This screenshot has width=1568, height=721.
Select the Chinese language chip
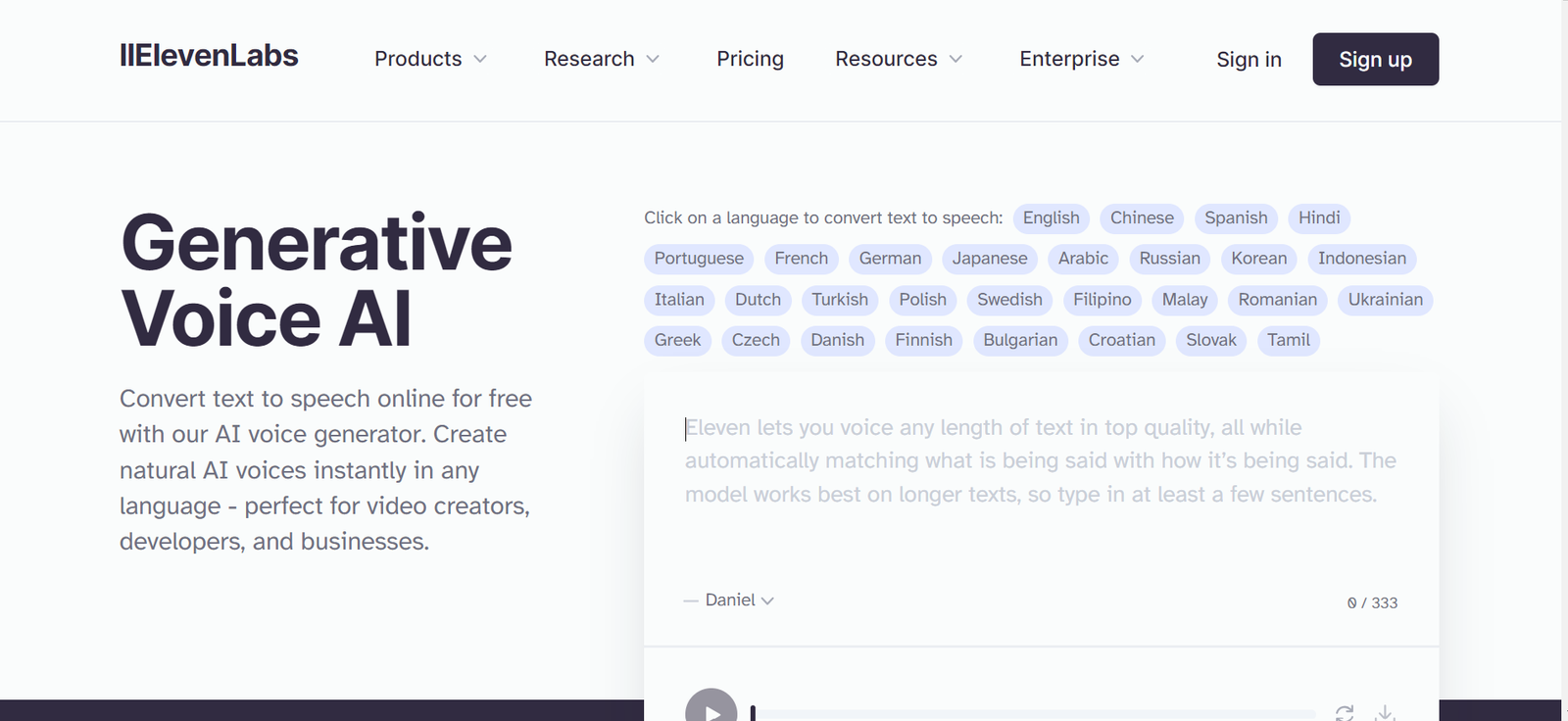1142,217
